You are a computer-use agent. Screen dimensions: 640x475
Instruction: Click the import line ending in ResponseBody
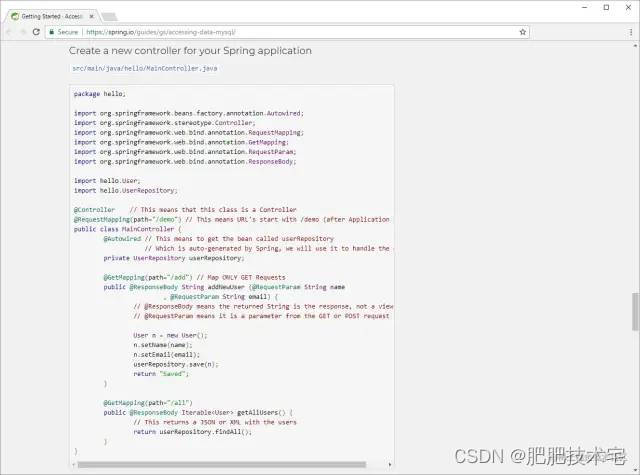(185, 162)
